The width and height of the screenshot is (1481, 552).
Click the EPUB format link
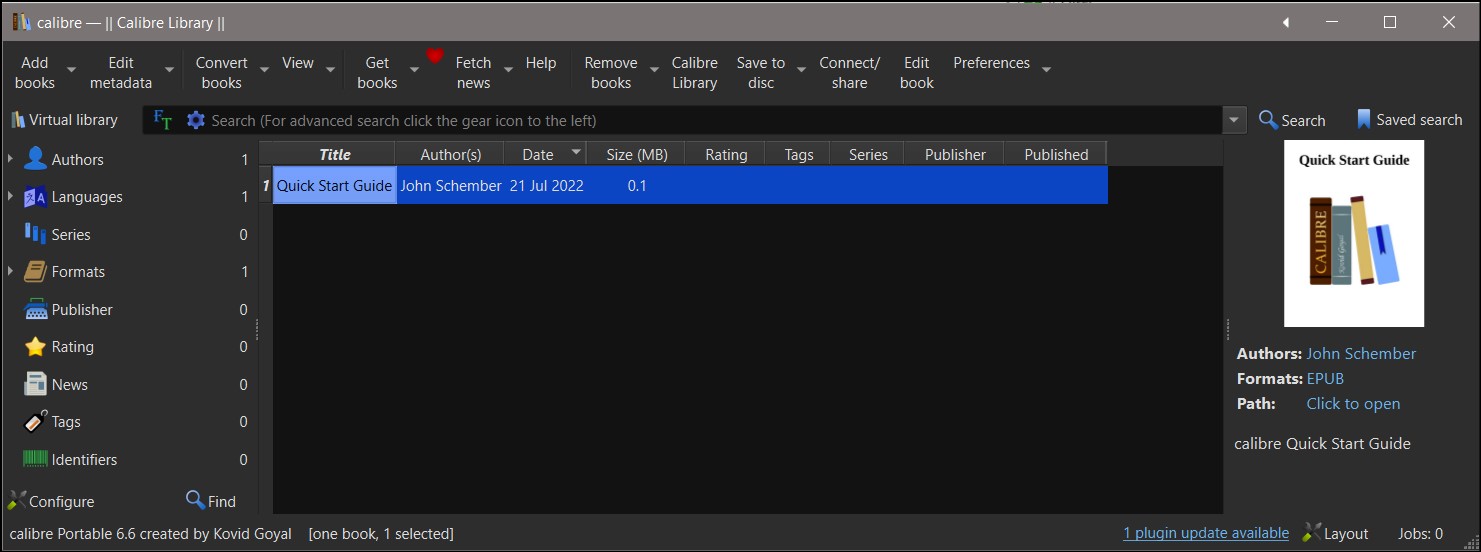(x=1325, y=378)
